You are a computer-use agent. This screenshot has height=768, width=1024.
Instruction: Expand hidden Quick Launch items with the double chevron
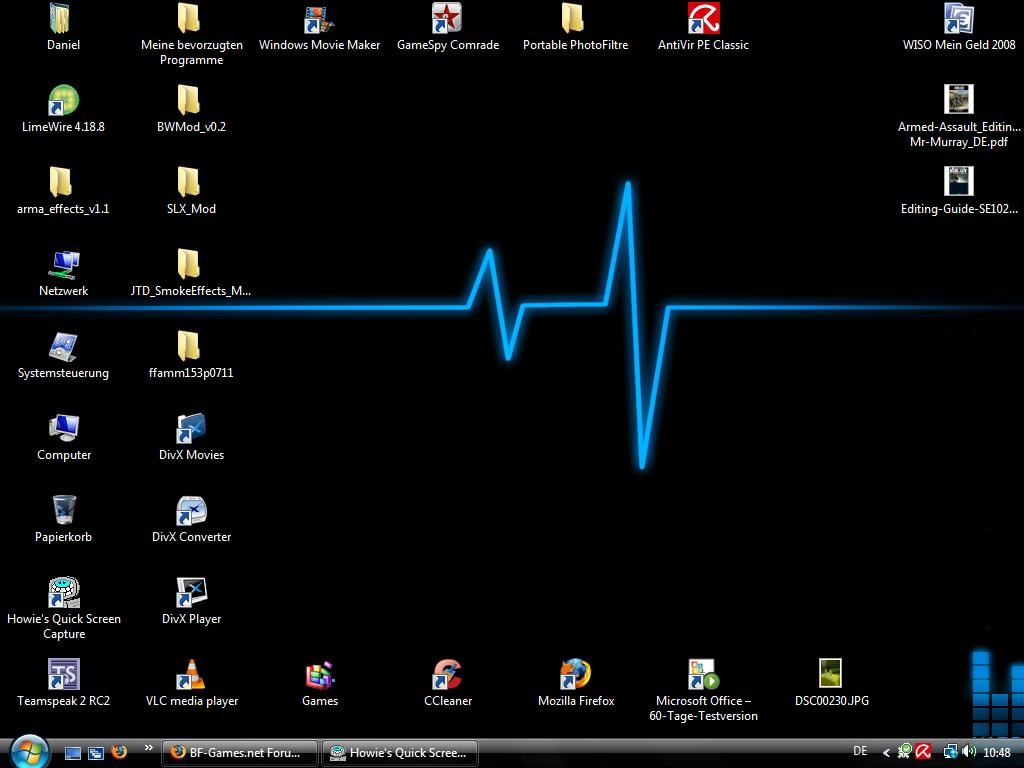click(149, 747)
